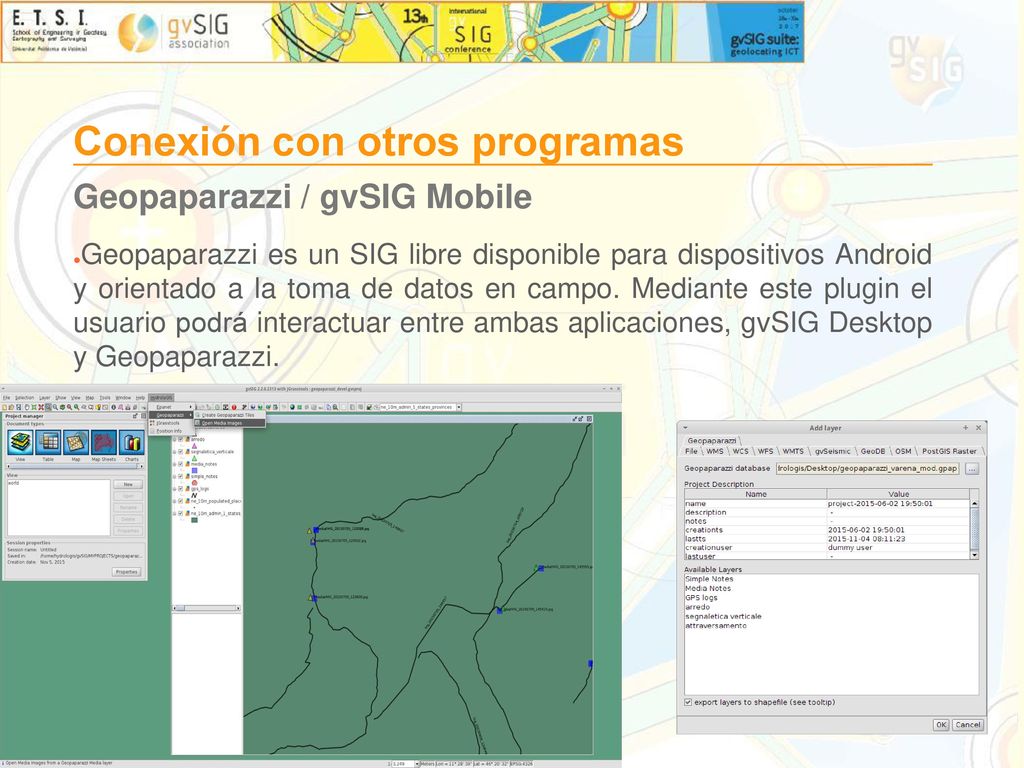Open the Charts document type icon
The image size is (1024, 768).
[131, 443]
